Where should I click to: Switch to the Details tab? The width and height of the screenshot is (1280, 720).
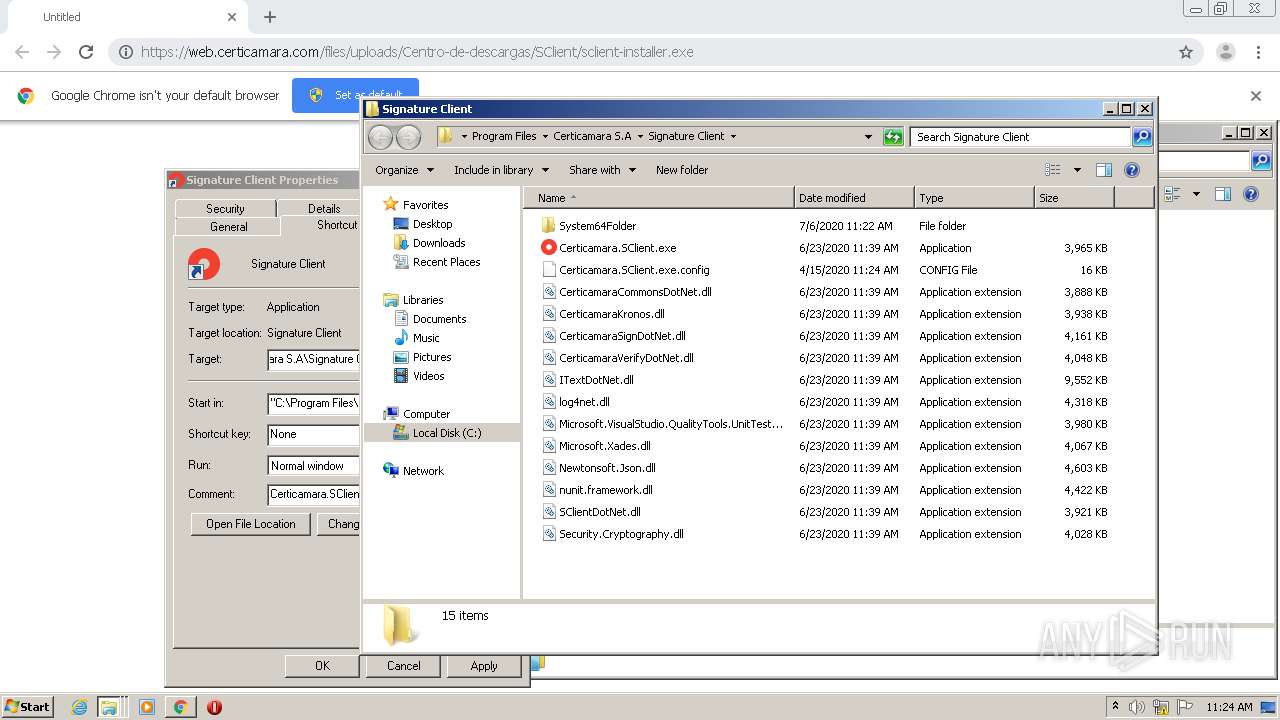[x=323, y=208]
